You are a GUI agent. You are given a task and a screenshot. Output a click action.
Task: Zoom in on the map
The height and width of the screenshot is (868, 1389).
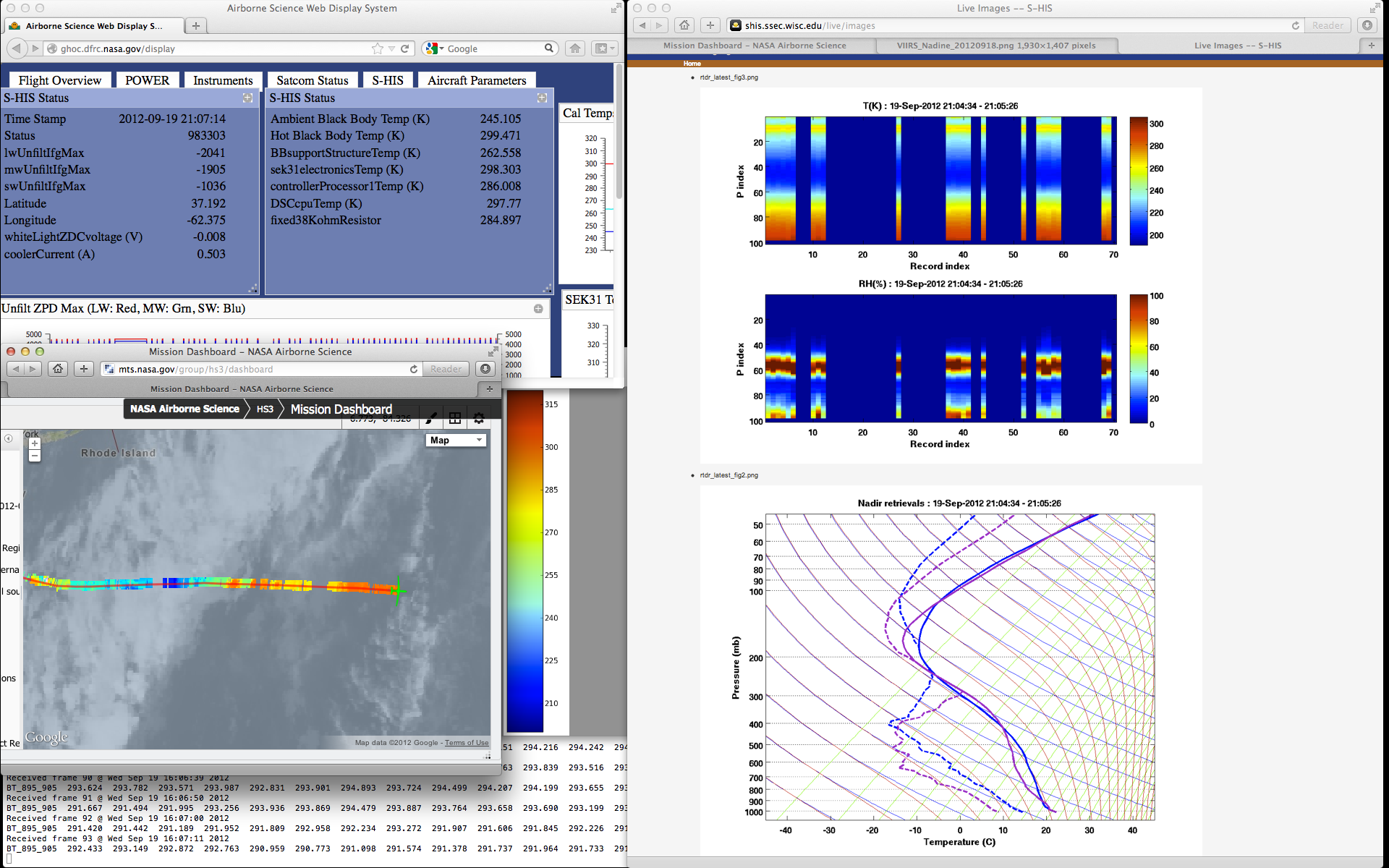tap(34, 443)
